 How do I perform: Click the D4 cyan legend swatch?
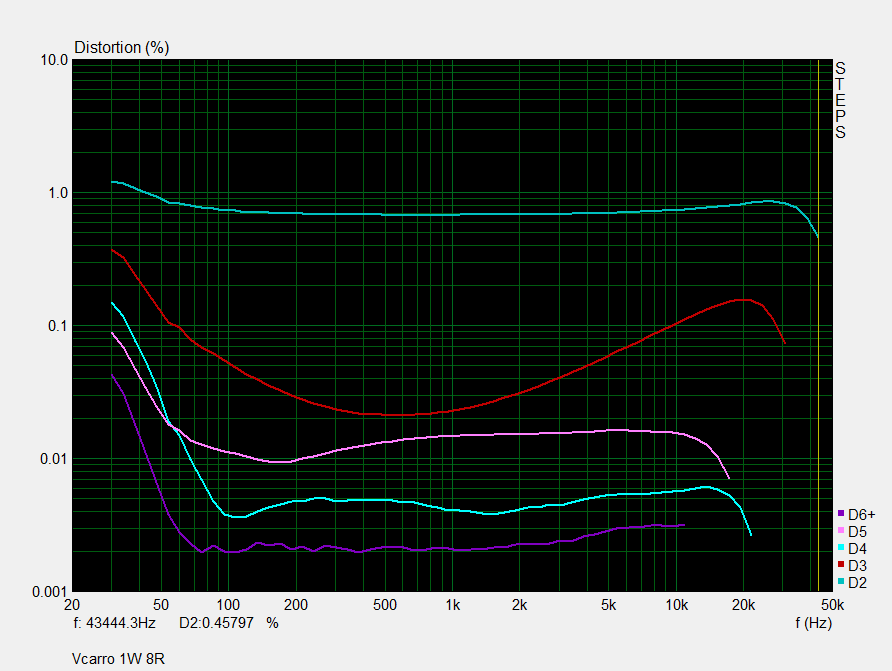click(841, 548)
